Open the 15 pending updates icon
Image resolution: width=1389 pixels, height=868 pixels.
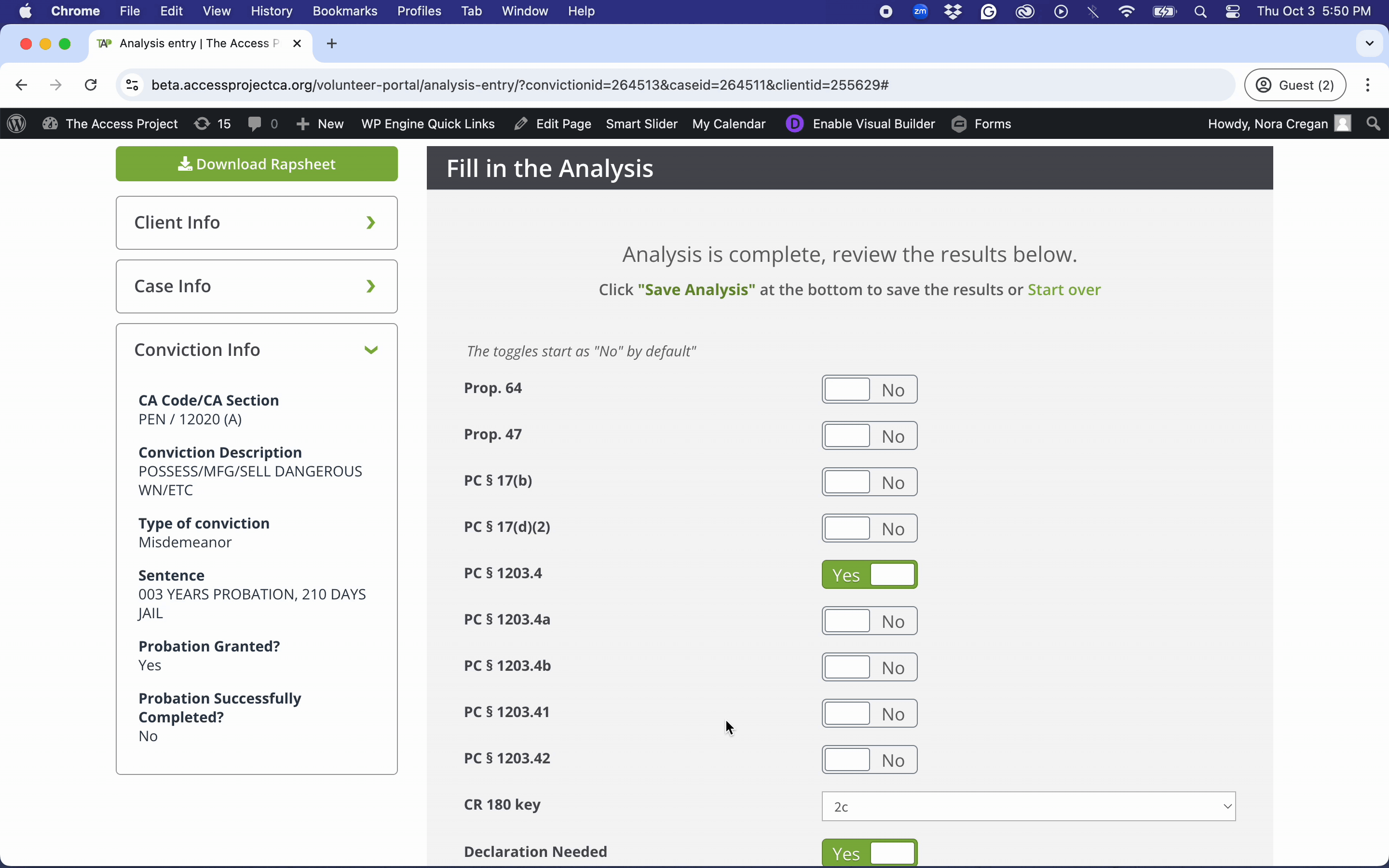click(202, 124)
